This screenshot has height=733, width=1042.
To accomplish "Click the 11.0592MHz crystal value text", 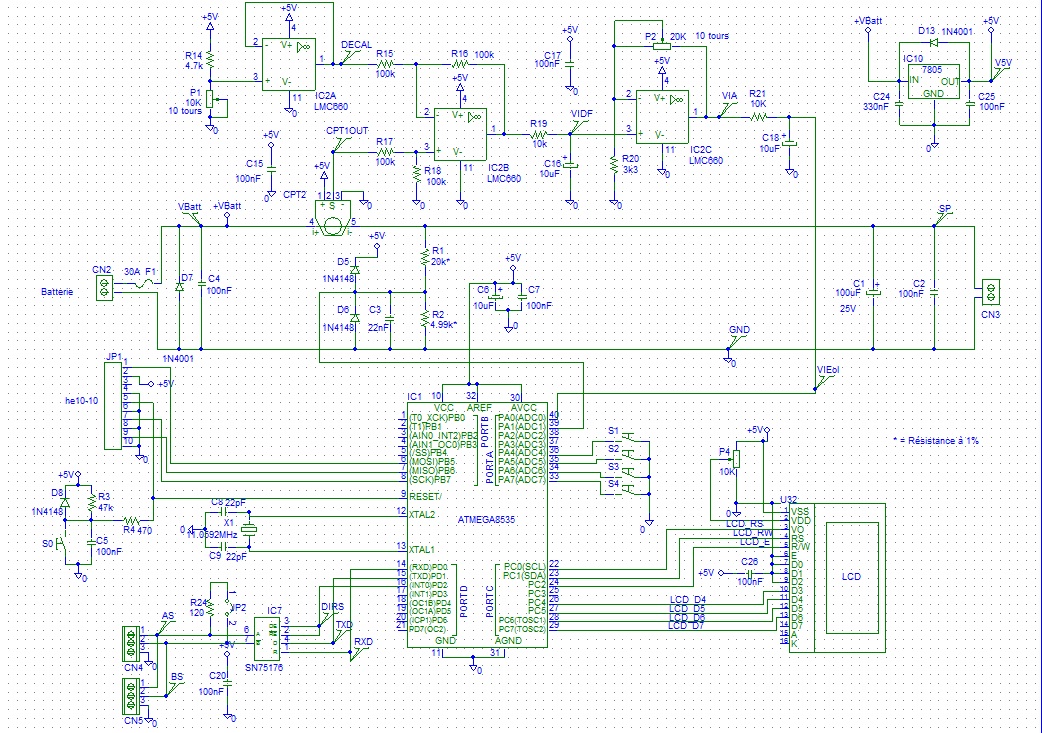I will click(212, 534).
